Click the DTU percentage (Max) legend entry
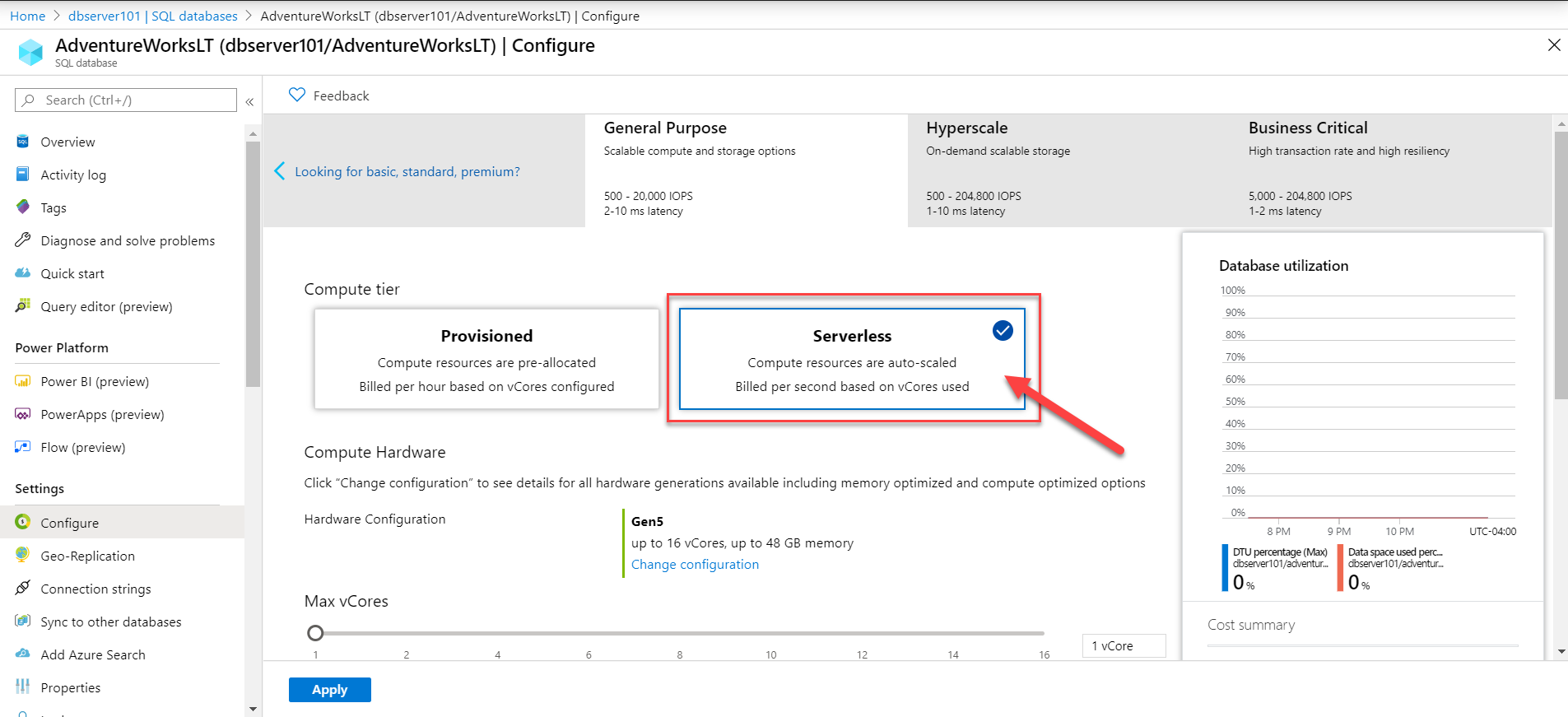Image resolution: width=1568 pixels, height=717 pixels. click(x=1275, y=568)
